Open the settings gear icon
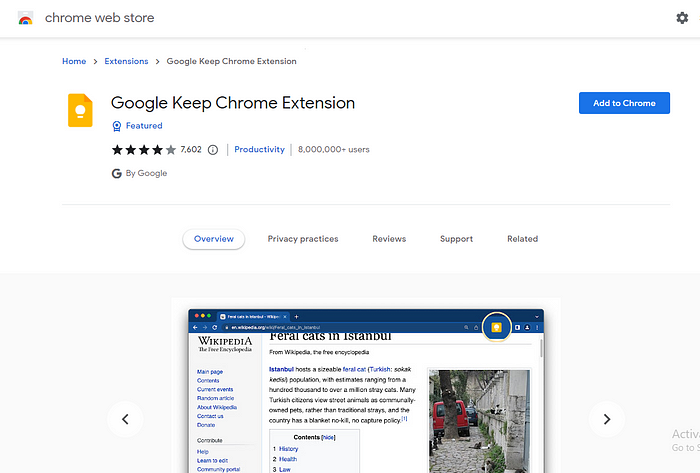The height and width of the screenshot is (473, 700). [x=682, y=18]
